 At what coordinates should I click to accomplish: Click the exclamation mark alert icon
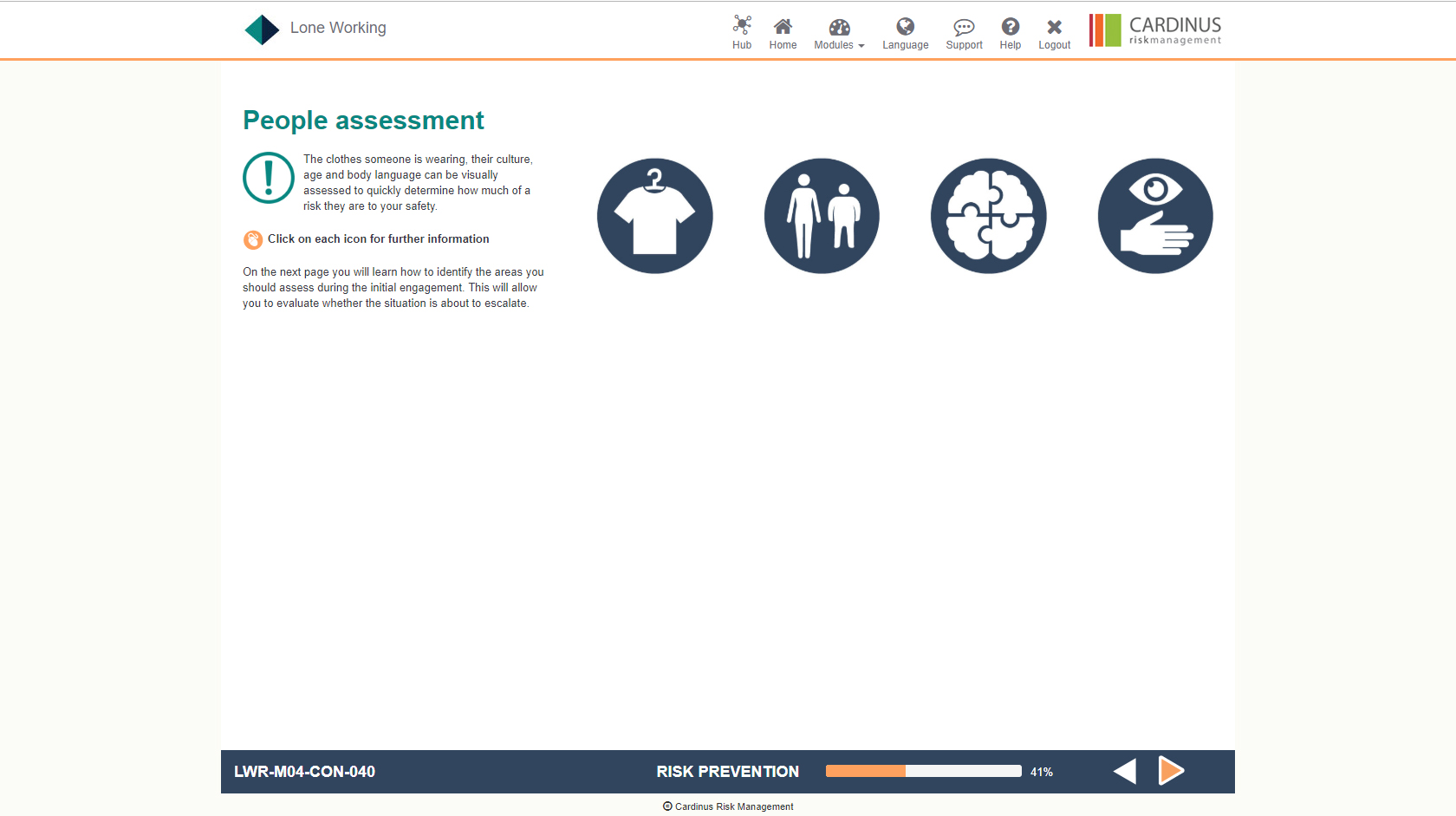click(x=269, y=178)
